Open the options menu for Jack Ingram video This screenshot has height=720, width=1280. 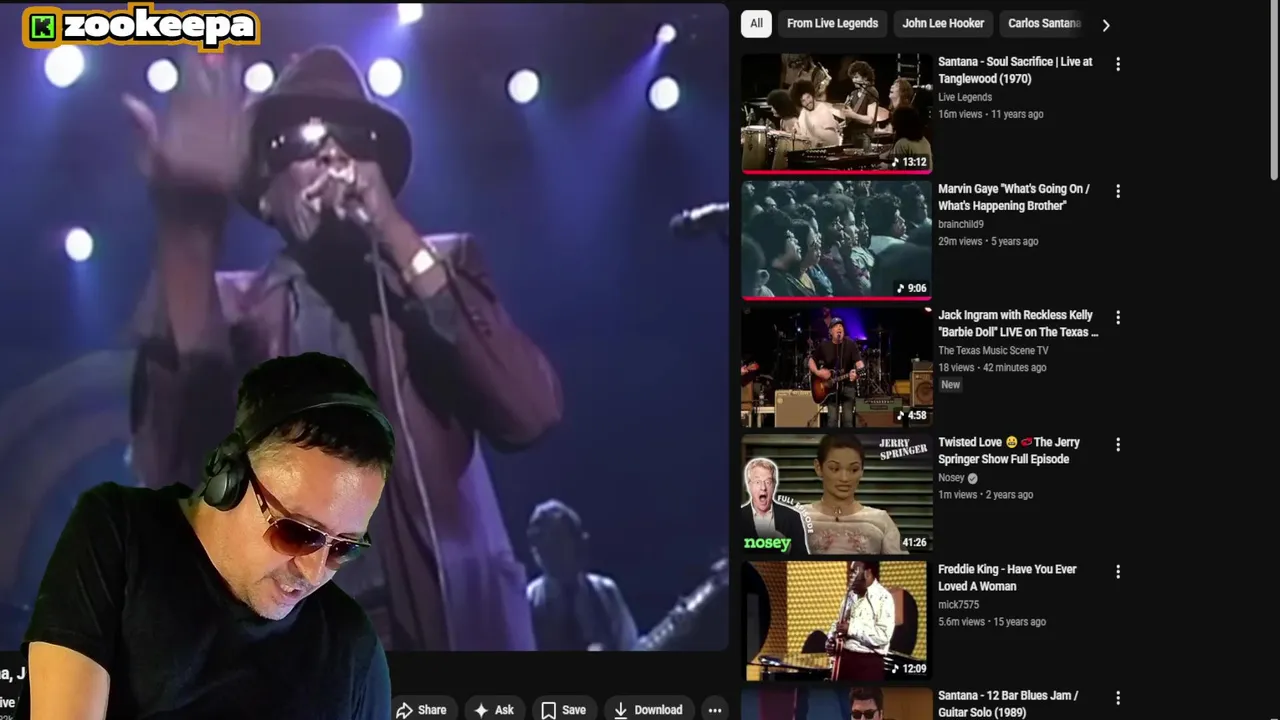point(1118,317)
